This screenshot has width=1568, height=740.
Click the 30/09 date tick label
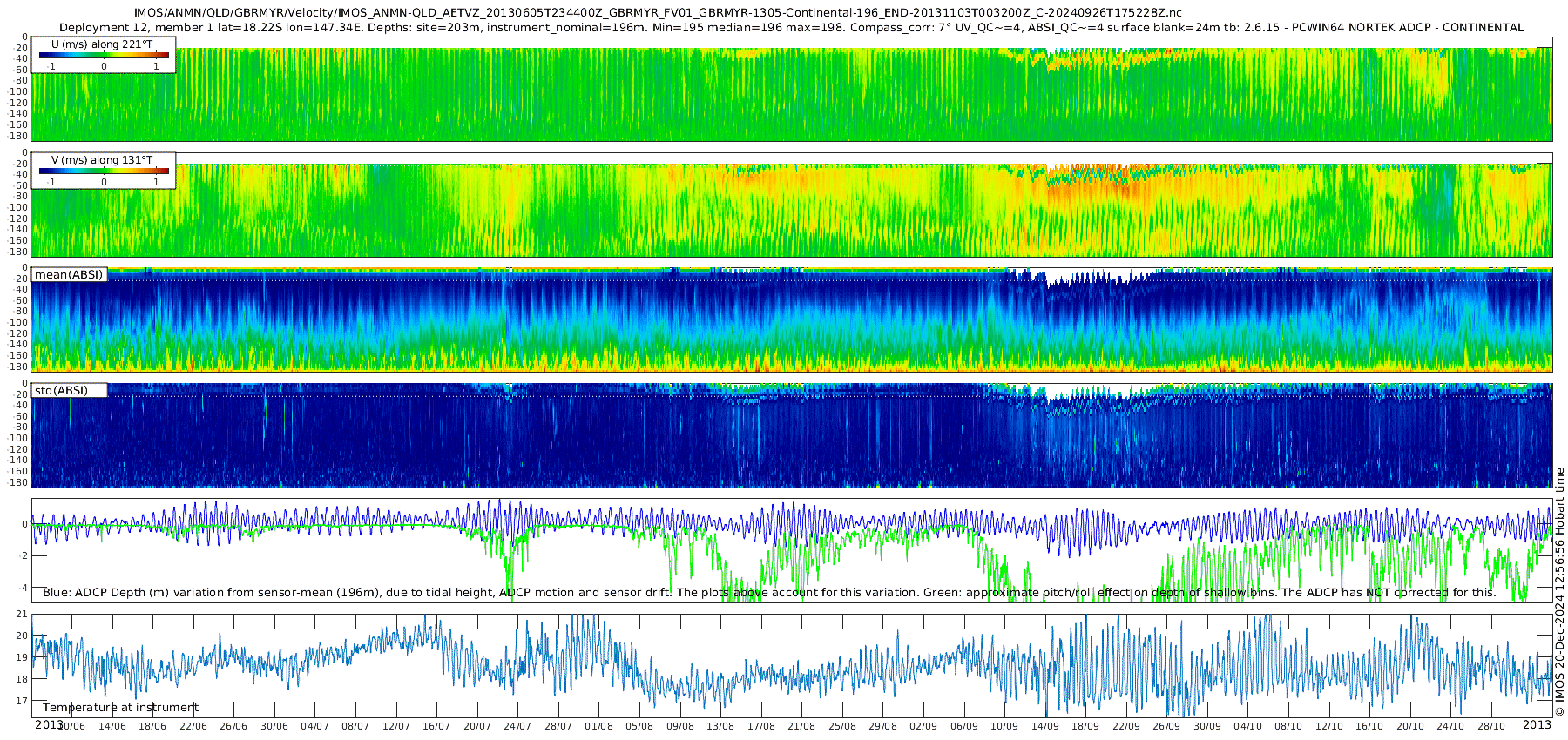[x=1207, y=726]
